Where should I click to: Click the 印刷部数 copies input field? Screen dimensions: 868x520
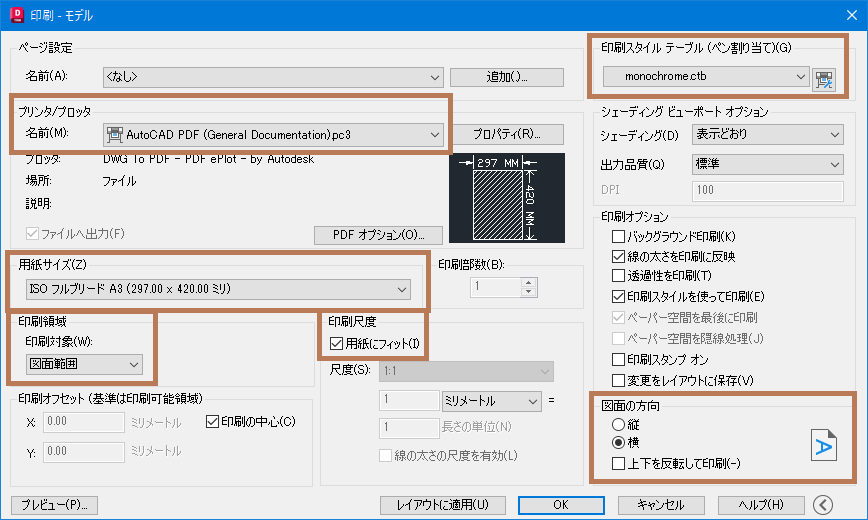[496, 287]
